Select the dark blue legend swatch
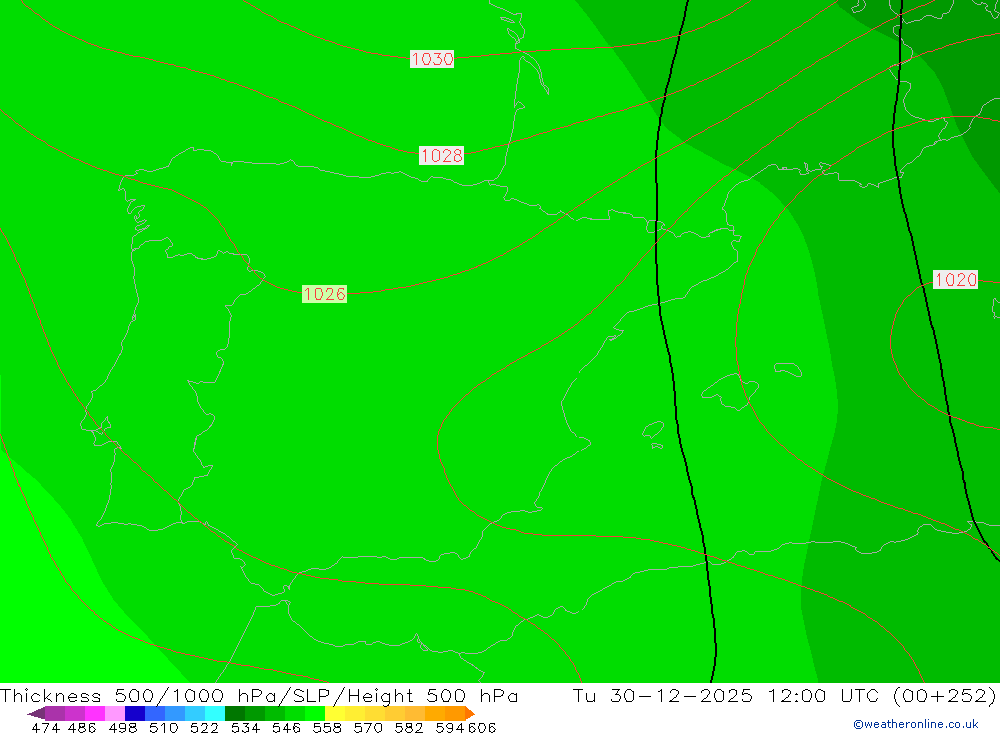Screen dimensions: 1000x733 (135, 713)
